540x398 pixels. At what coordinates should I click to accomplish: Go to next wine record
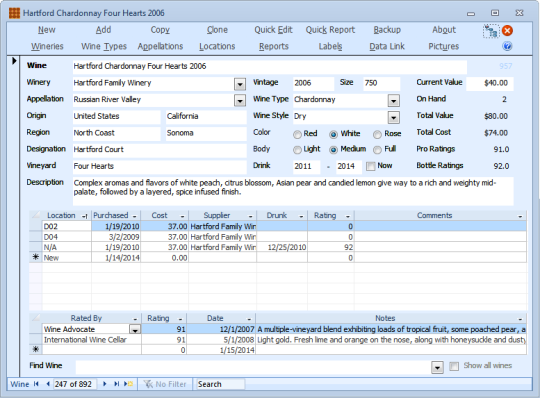click(x=105, y=384)
